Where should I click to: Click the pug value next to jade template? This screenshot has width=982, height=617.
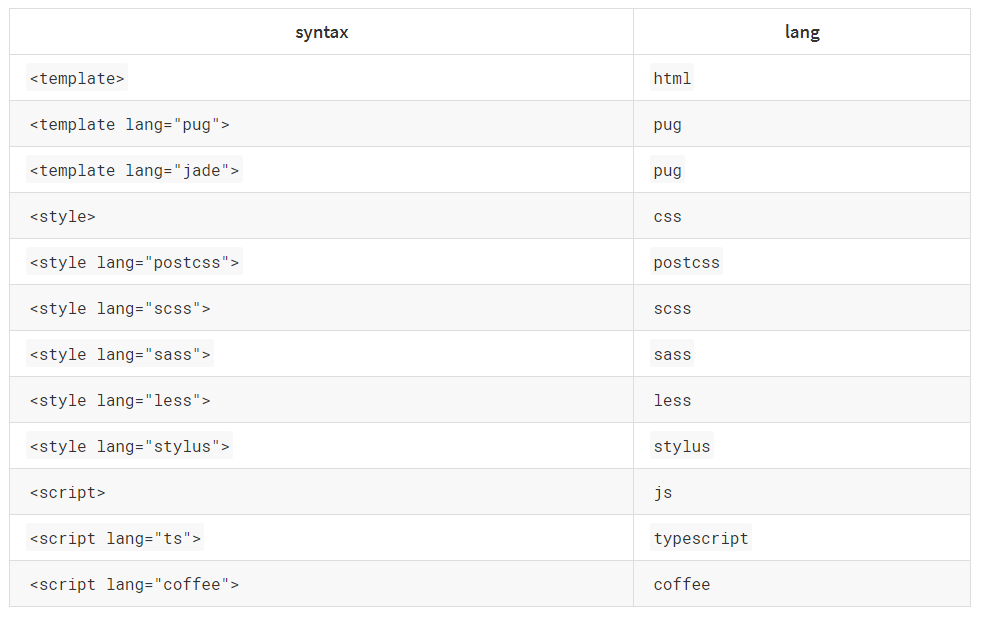coord(666,170)
